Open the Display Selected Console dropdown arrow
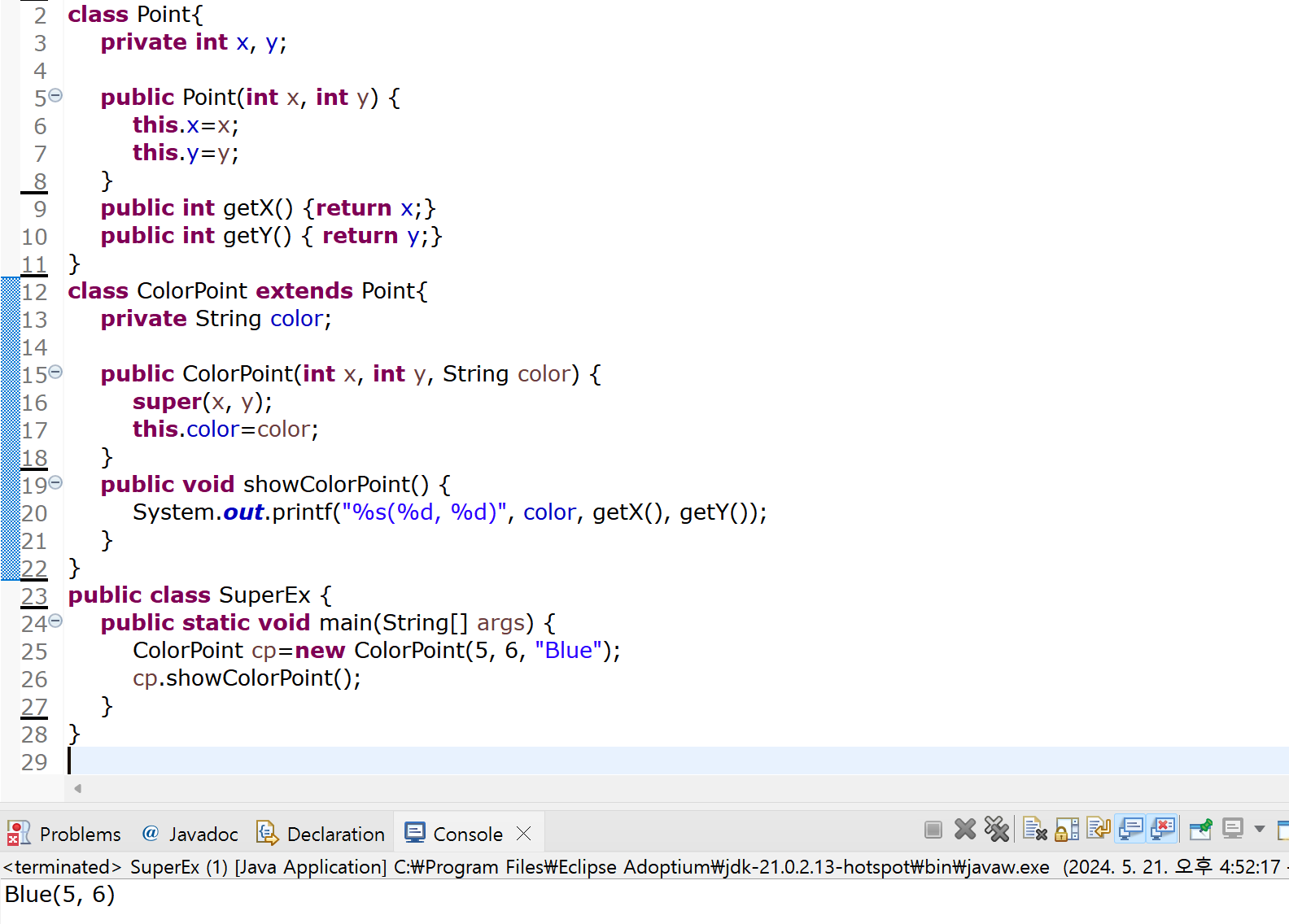Screen dimensions: 1289x924 click(1260, 830)
